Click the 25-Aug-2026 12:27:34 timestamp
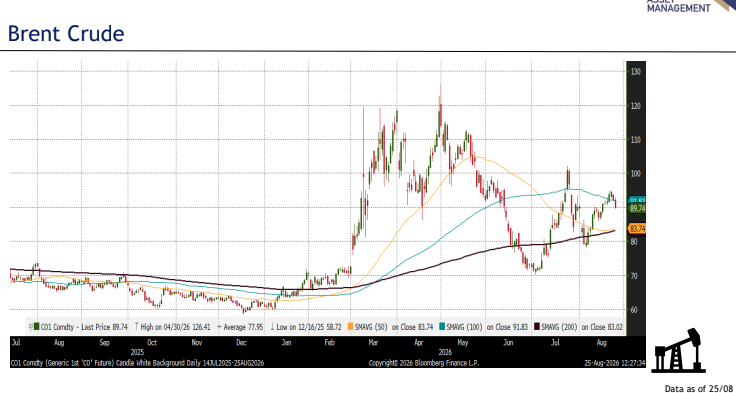 (615, 363)
